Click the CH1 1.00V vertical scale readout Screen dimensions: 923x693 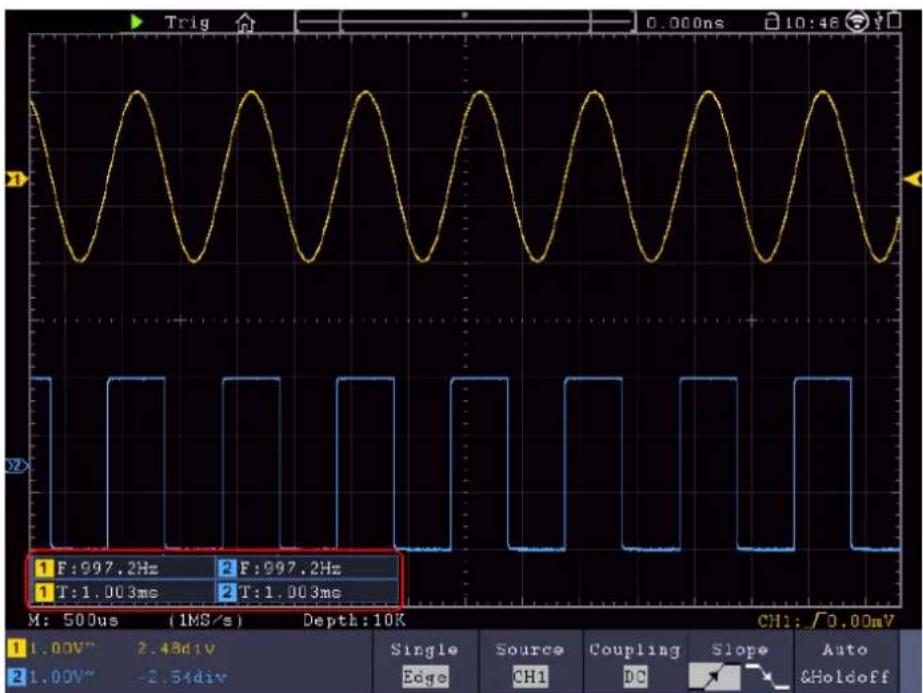(62, 649)
